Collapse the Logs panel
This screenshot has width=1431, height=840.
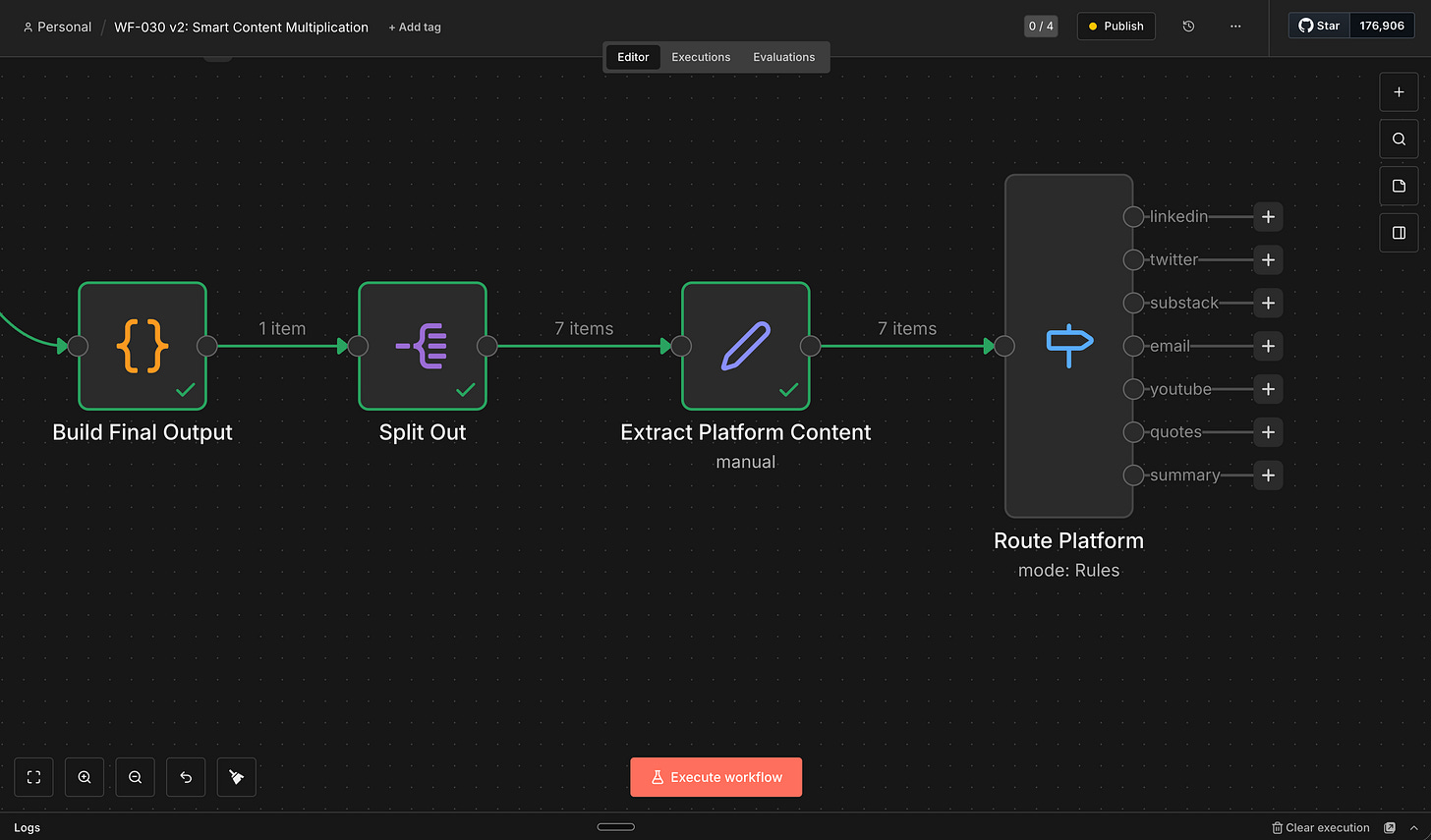pos(1412,827)
